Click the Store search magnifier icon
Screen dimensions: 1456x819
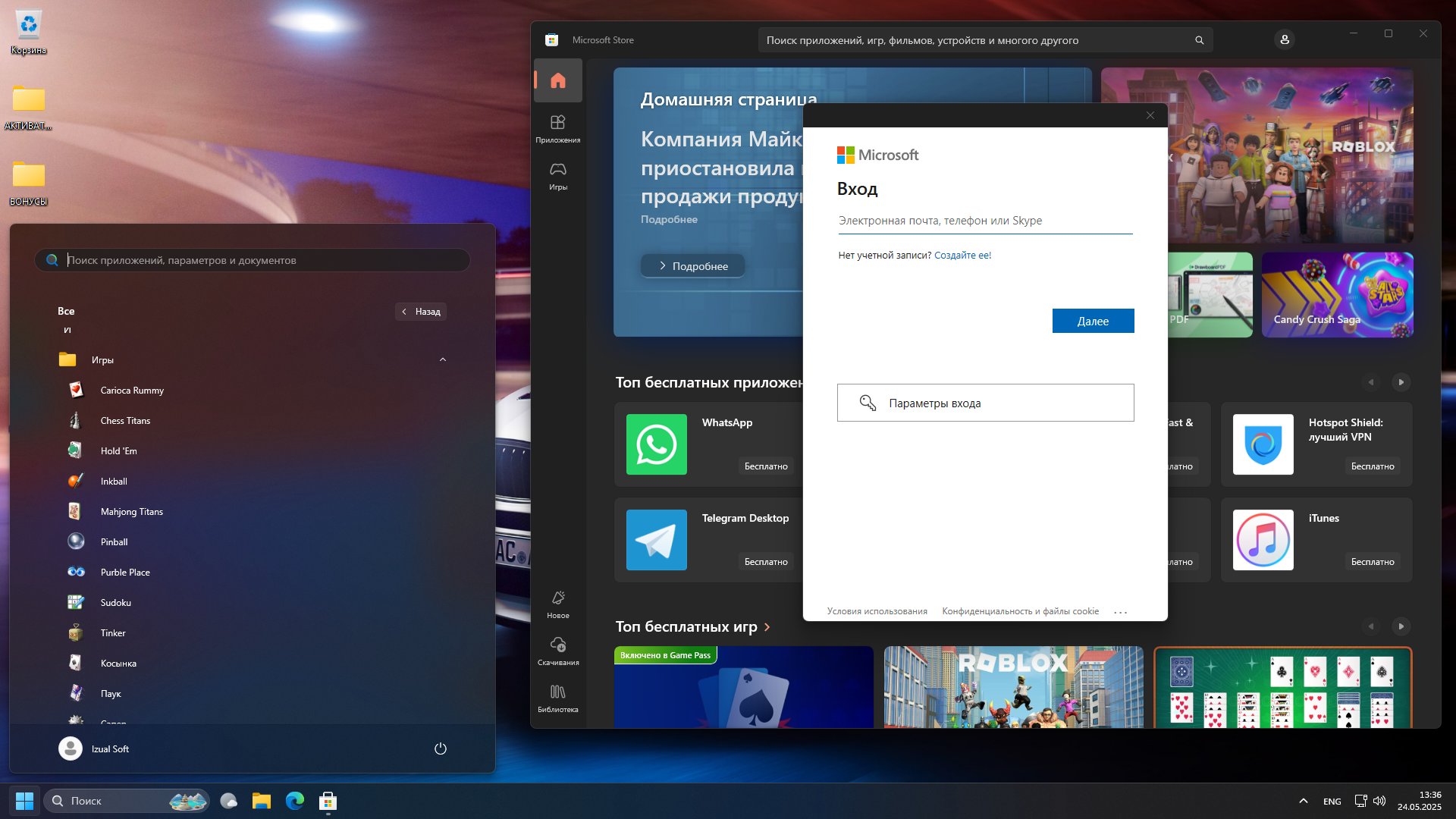1200,40
